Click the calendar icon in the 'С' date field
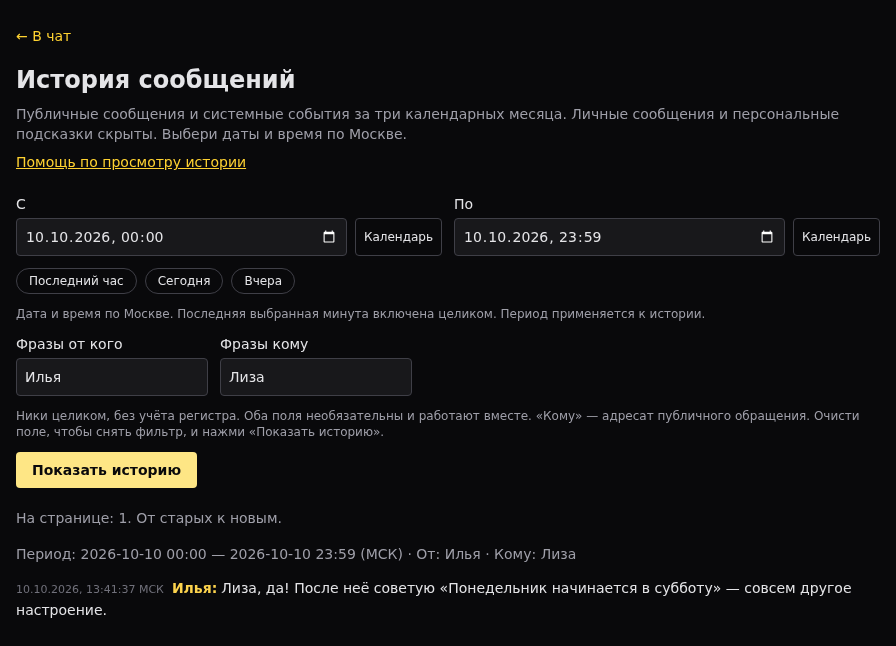Screen dimensions: 896x646 [329, 237]
